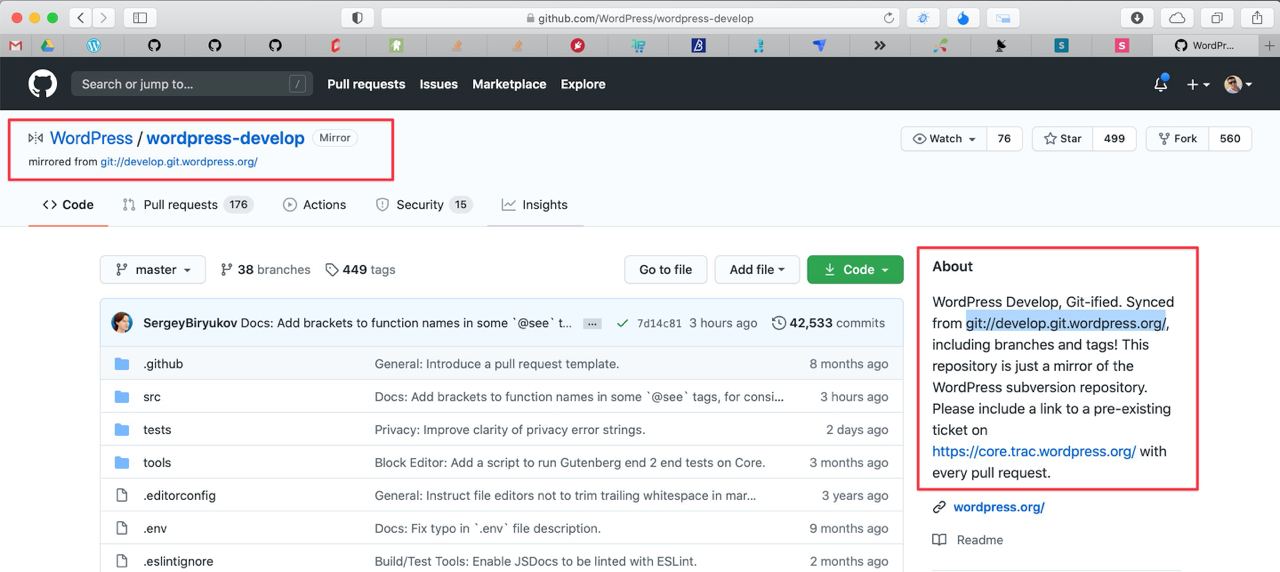Image resolution: width=1280 pixels, height=572 pixels.
Task: Click the .env file icon
Action: 122,528
